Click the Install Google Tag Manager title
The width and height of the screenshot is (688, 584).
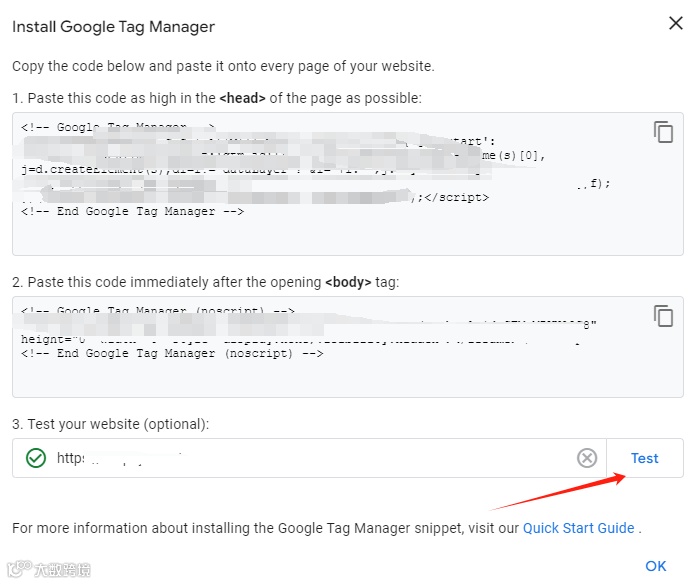pos(113,27)
